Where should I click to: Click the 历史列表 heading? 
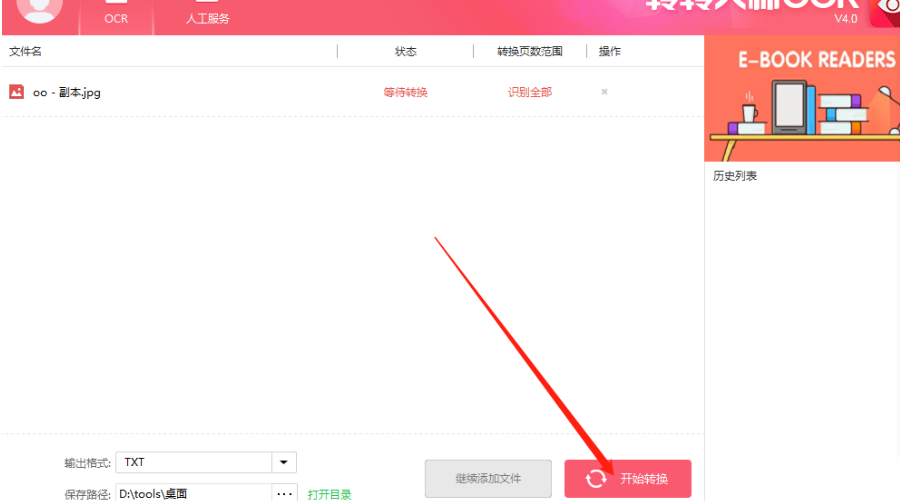pyautogui.click(x=735, y=176)
